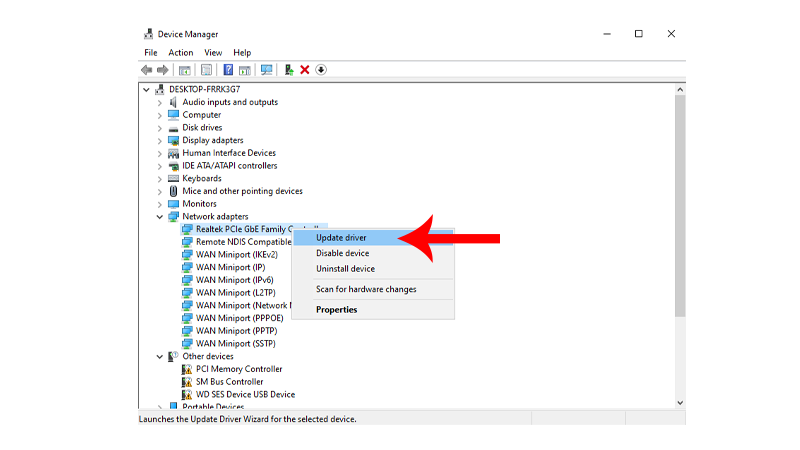Open the Properties toolbar icon
800x450 pixels.
[x=206, y=70]
